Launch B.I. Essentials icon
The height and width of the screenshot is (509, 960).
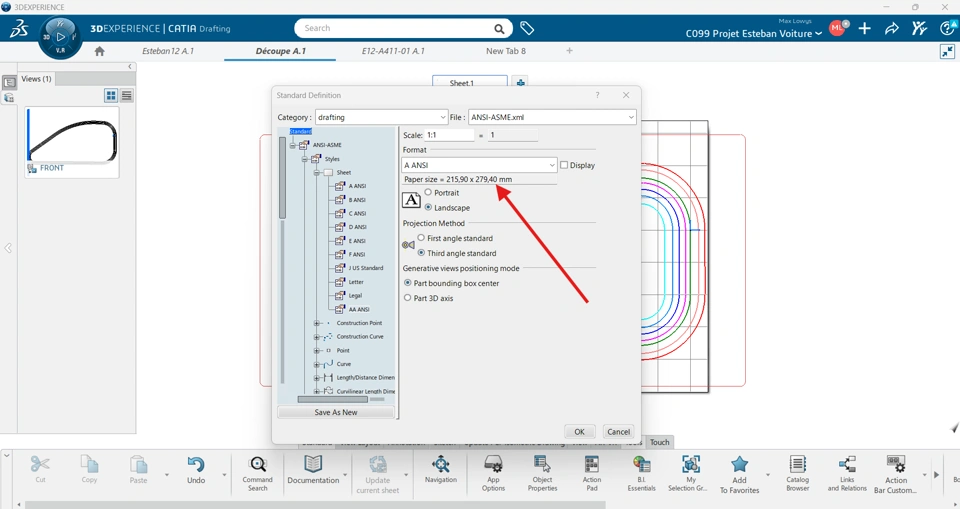click(642, 464)
